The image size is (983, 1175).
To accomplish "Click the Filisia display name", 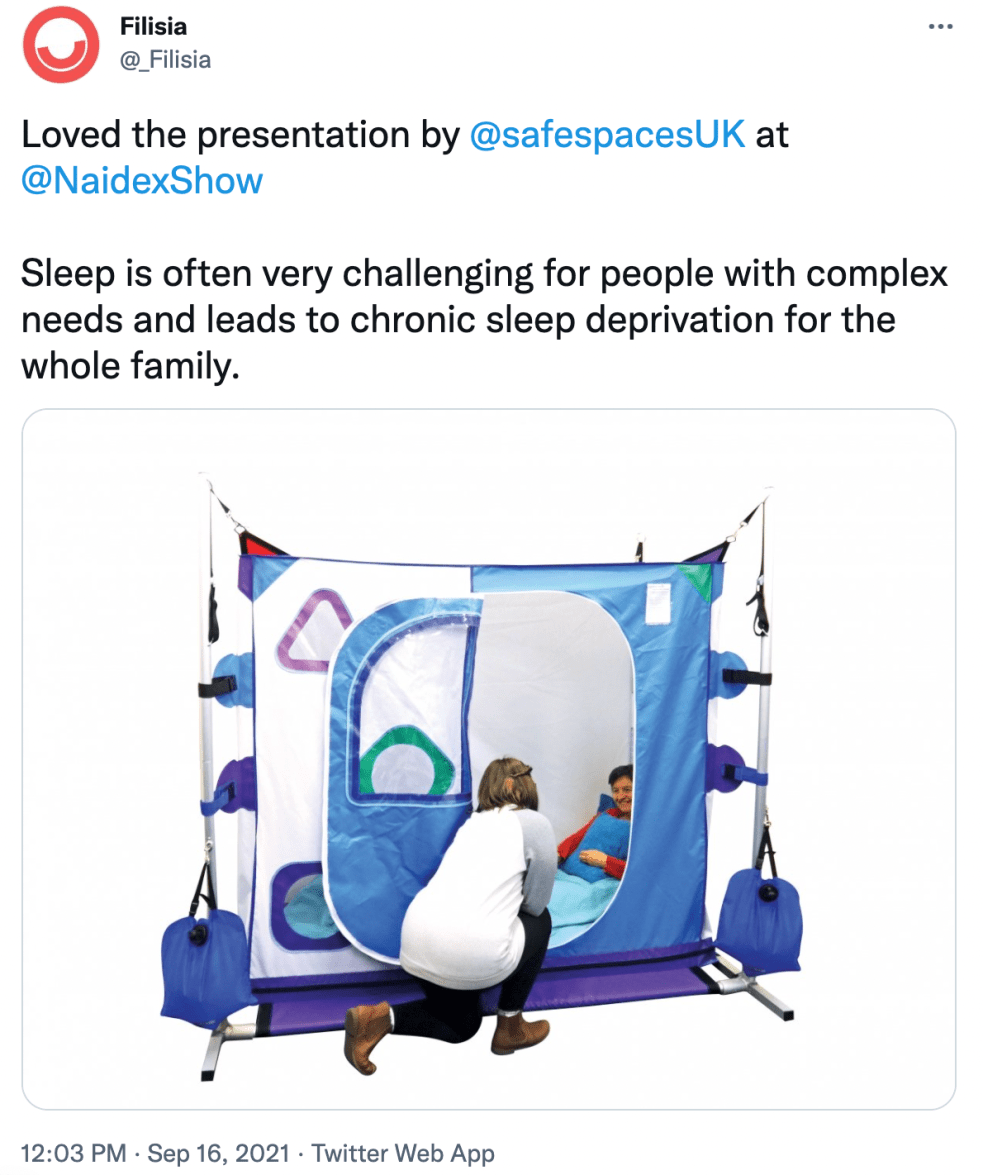I will tap(153, 26).
